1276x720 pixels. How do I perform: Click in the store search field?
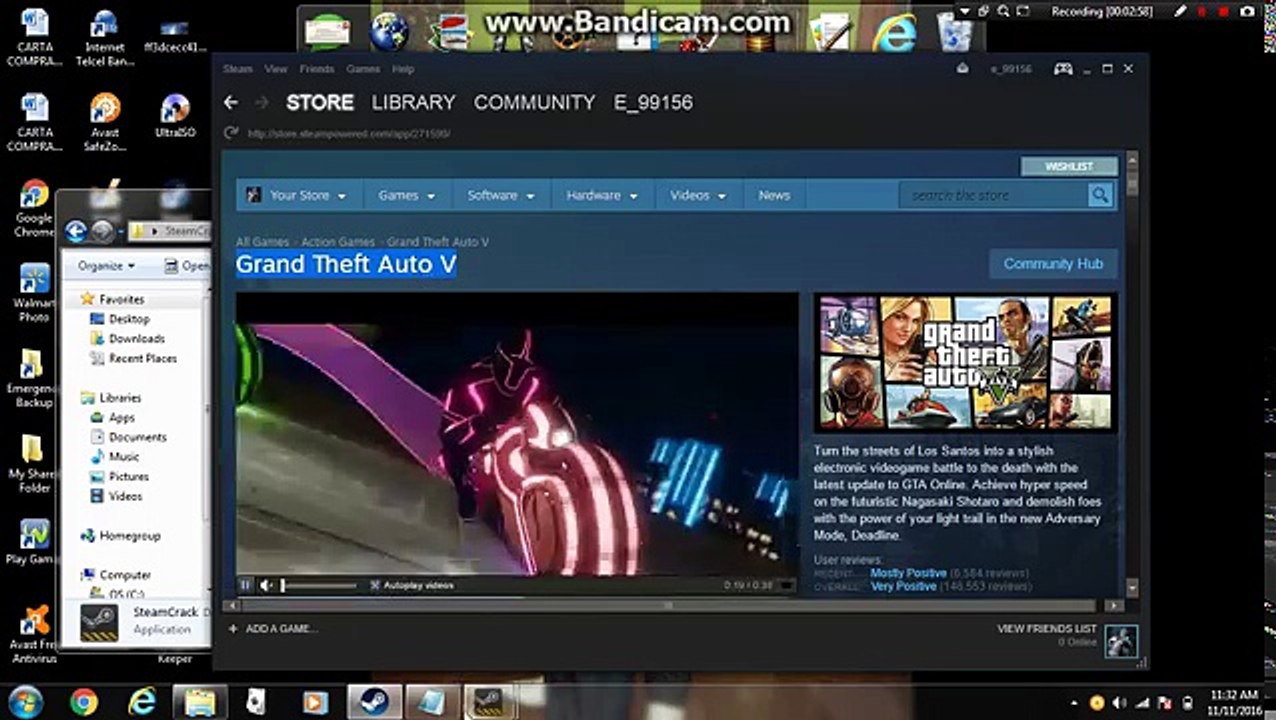pos(994,195)
